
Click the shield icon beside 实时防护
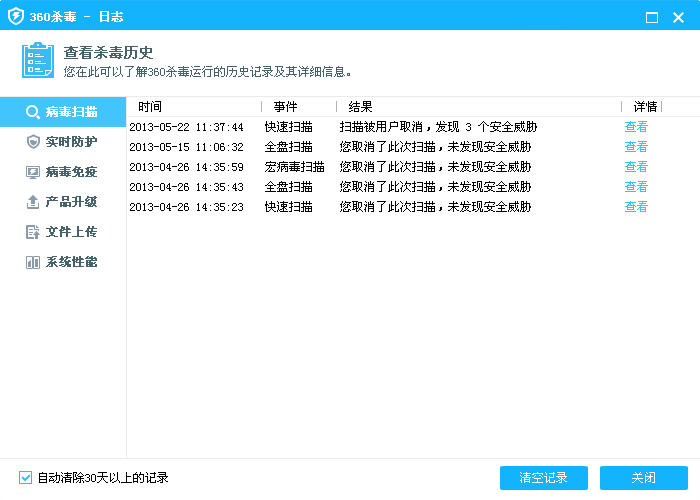(33, 142)
